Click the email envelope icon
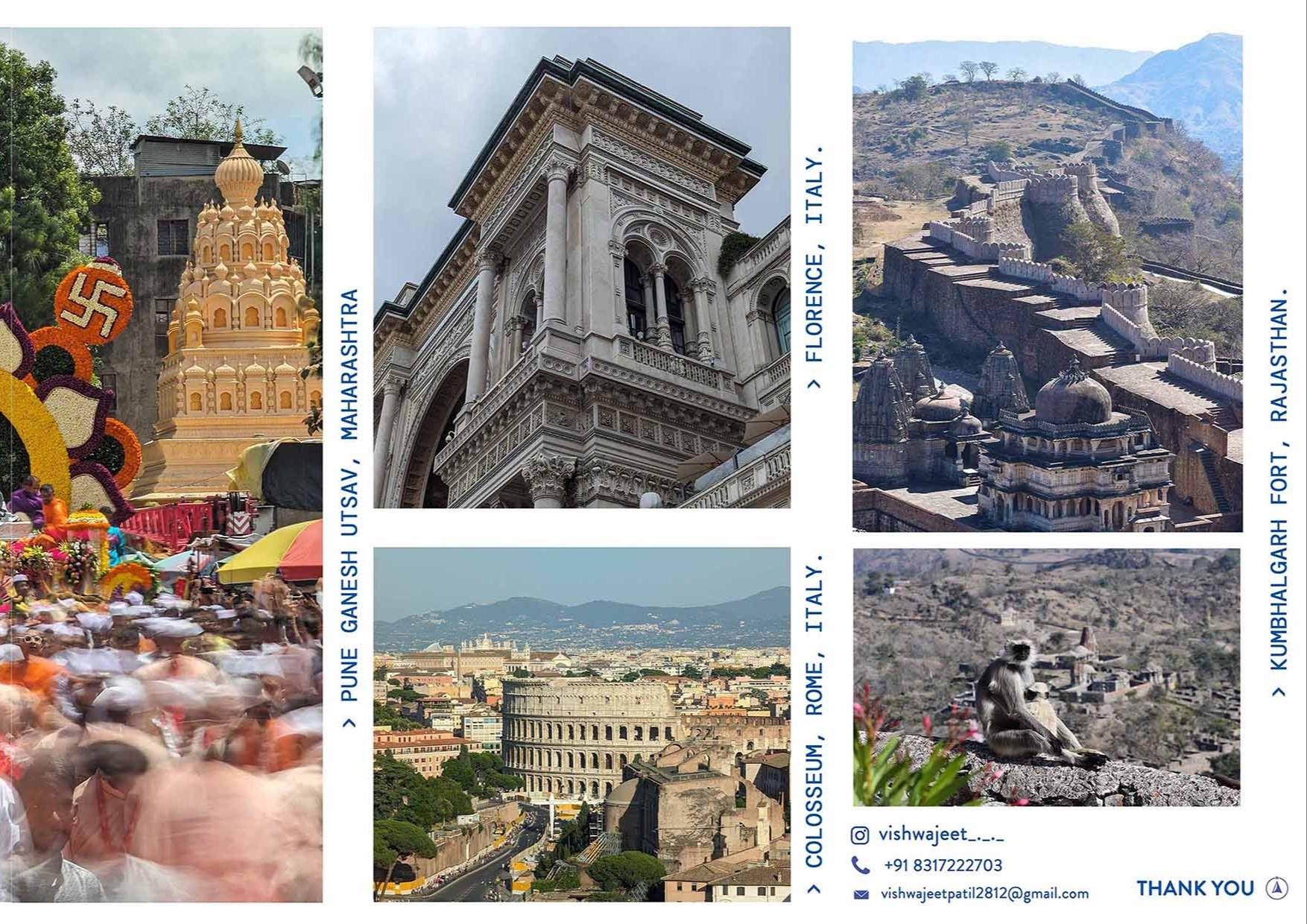1307x924 pixels. (861, 894)
